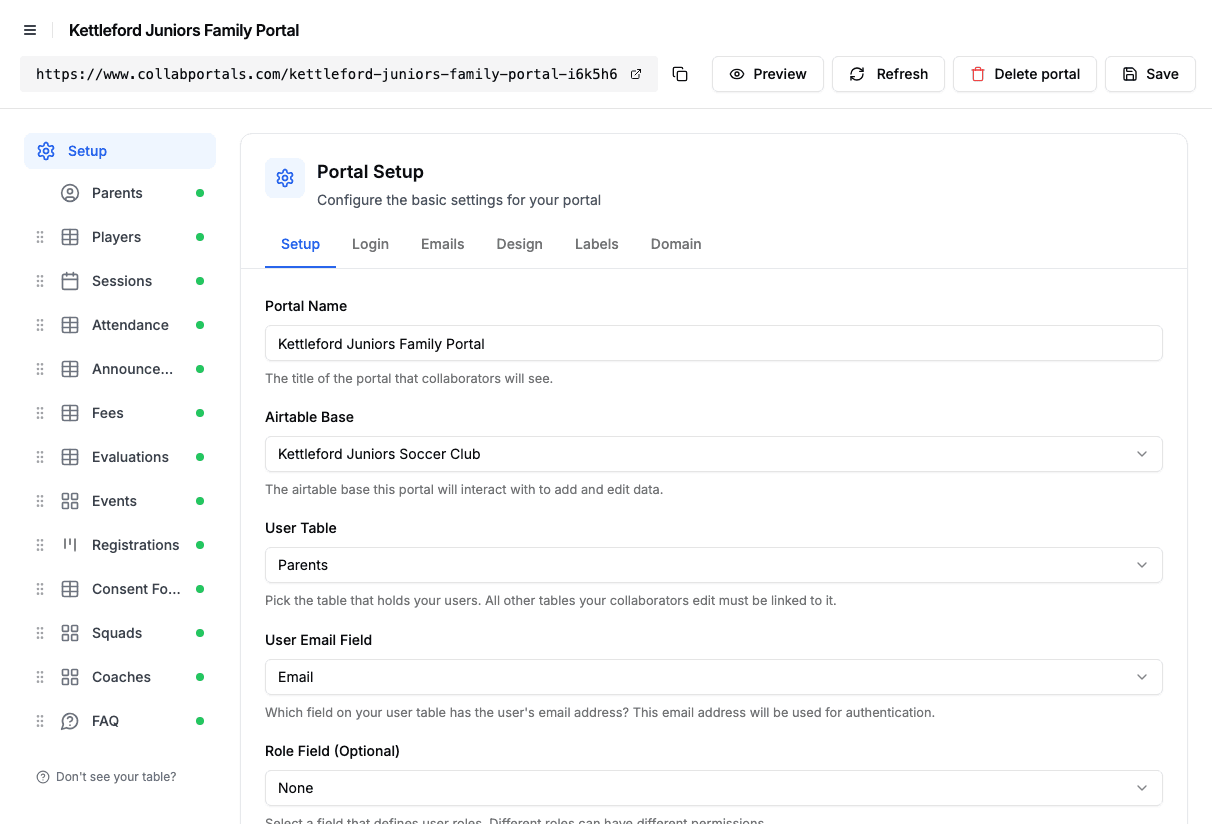1212x824 pixels.
Task: Click the Portal Name input field
Action: click(x=714, y=343)
